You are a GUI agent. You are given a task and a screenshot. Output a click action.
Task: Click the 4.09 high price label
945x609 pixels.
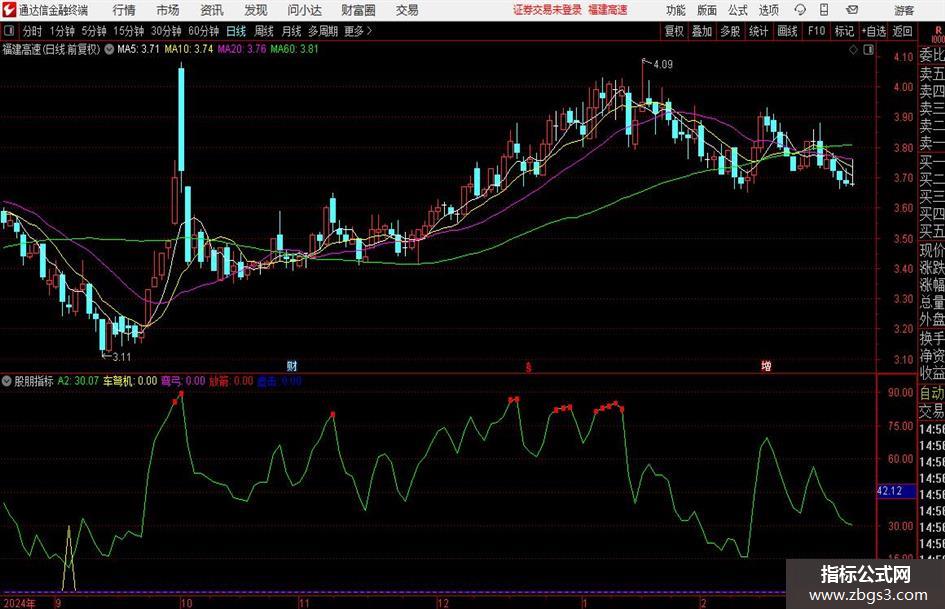663,65
